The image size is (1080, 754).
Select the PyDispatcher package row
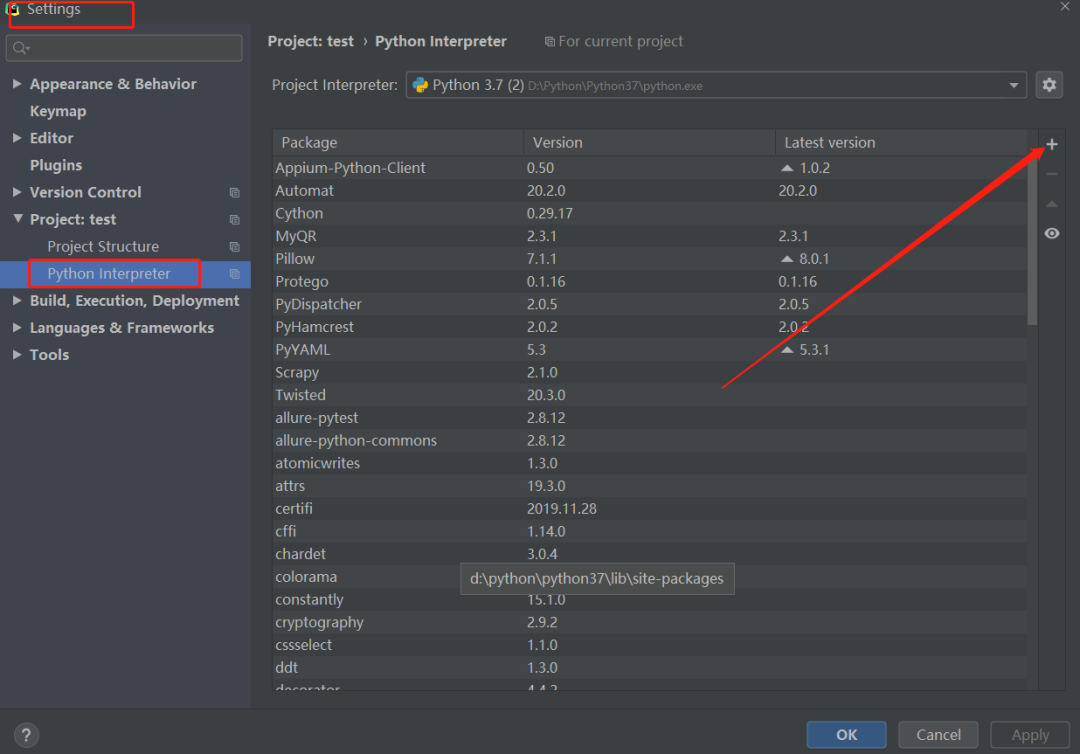(x=650, y=304)
